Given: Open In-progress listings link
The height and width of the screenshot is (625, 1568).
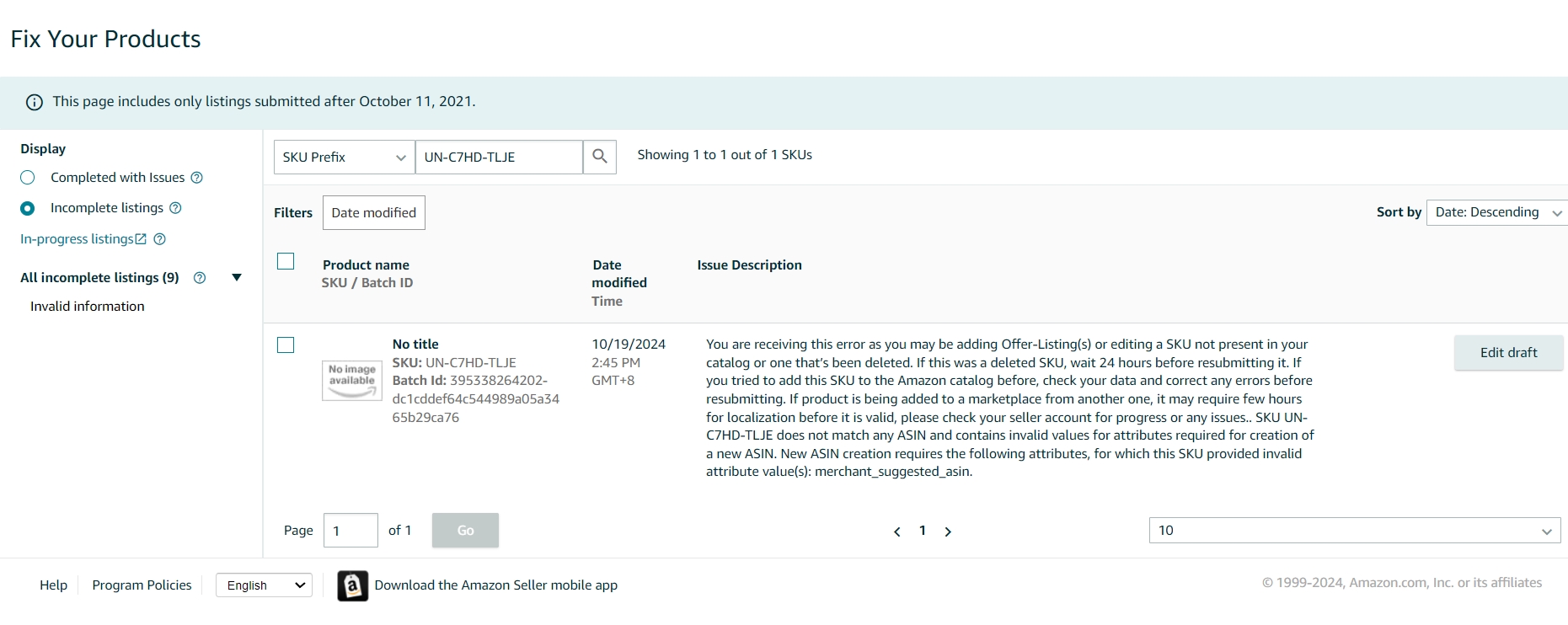Looking at the screenshot, I should click(83, 239).
